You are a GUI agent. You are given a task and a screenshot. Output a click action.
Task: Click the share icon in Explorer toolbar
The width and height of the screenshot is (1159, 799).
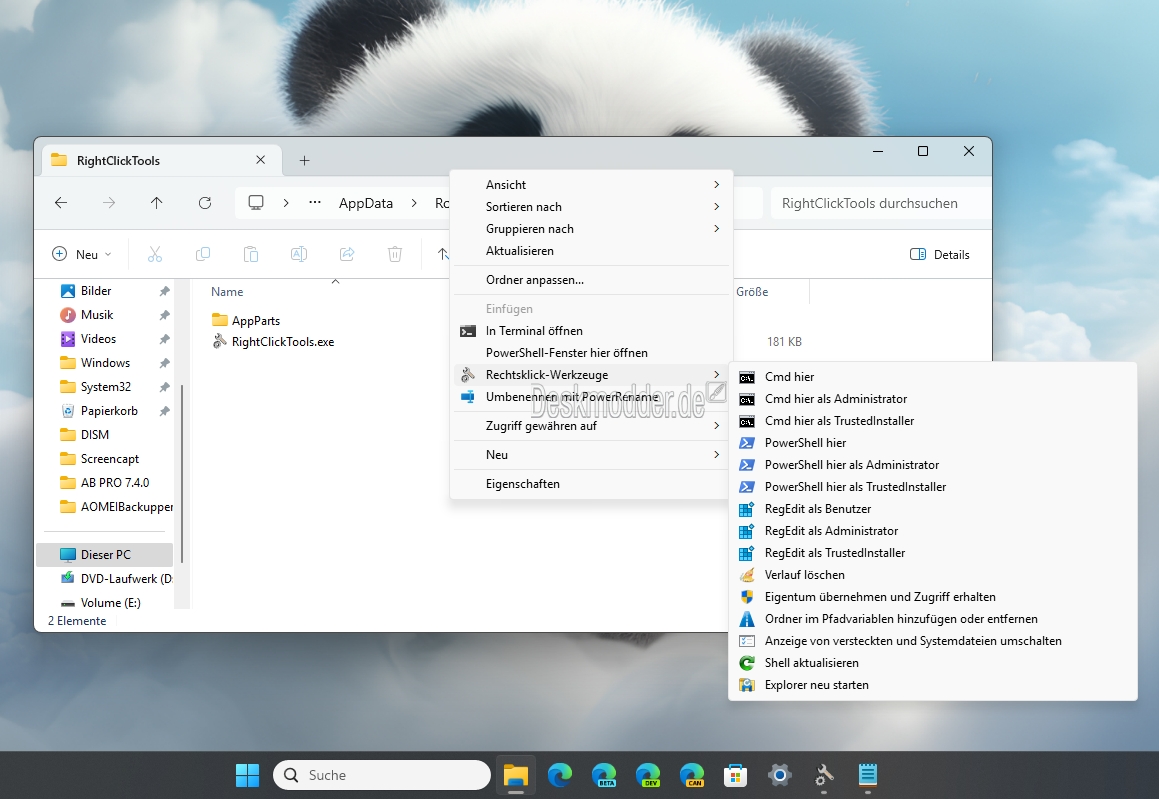click(347, 254)
